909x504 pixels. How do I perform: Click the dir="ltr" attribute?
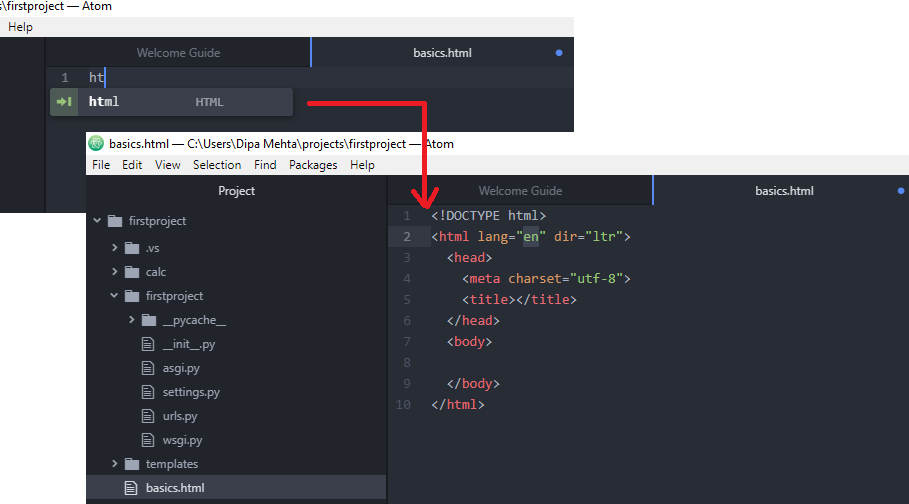[x=588, y=237]
